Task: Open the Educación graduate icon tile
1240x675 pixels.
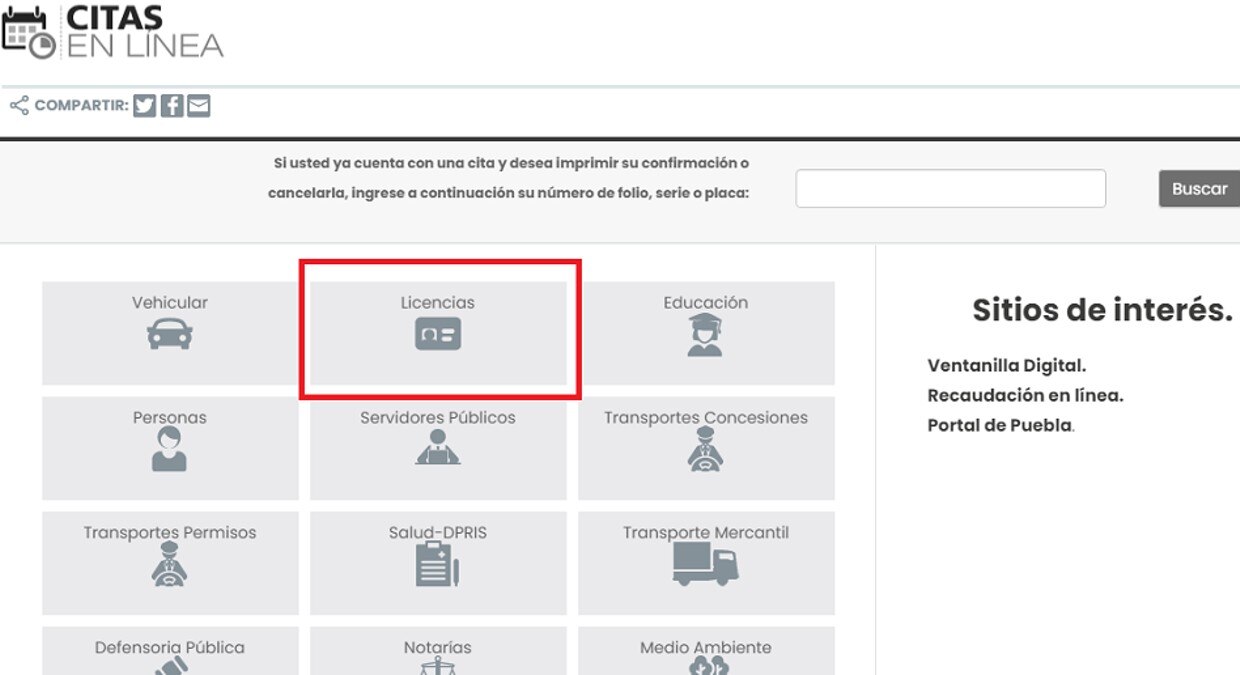Action: [x=705, y=335]
